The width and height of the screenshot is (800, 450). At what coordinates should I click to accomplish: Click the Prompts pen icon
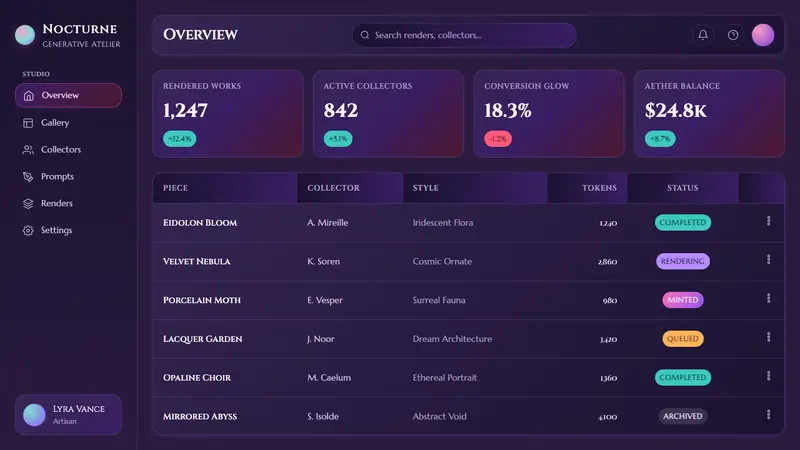(x=28, y=177)
